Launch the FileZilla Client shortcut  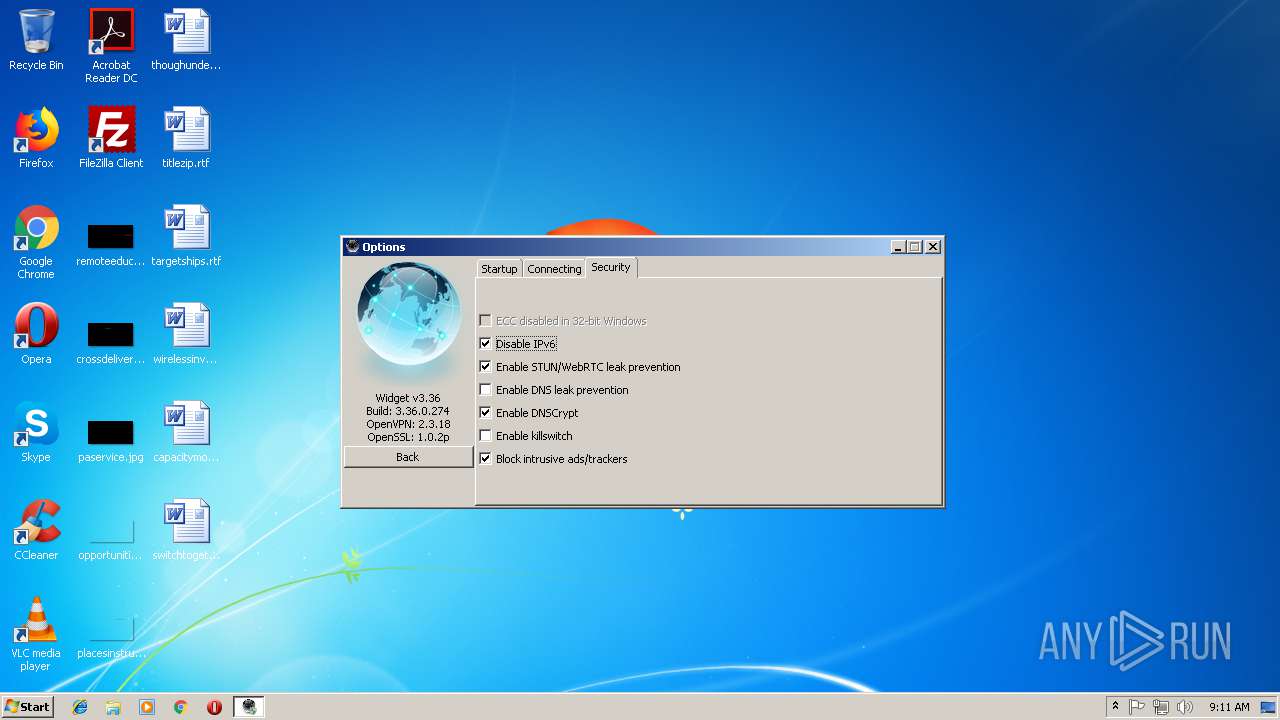point(111,138)
